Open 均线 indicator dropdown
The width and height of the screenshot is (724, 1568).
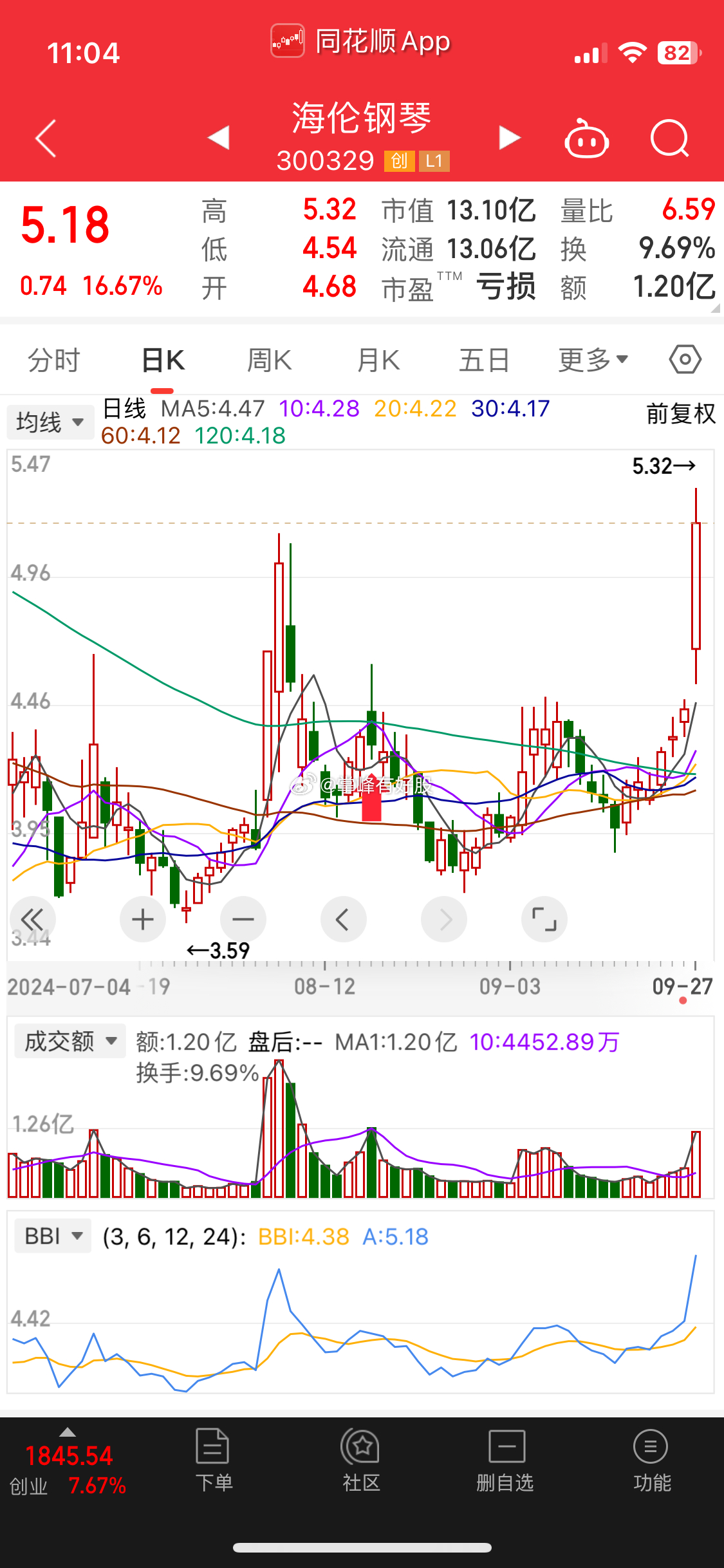(x=50, y=422)
